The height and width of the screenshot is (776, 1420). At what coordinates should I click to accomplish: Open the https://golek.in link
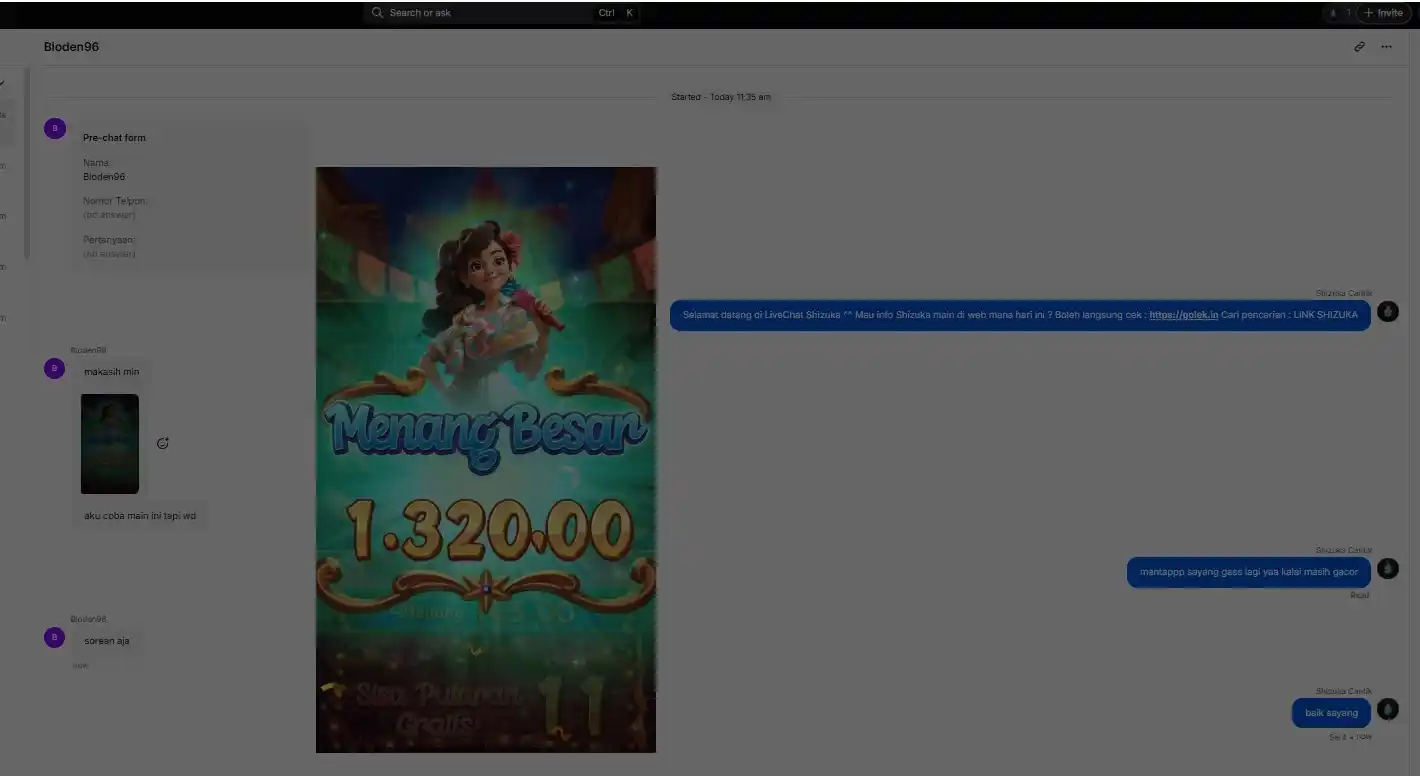[1183, 315]
